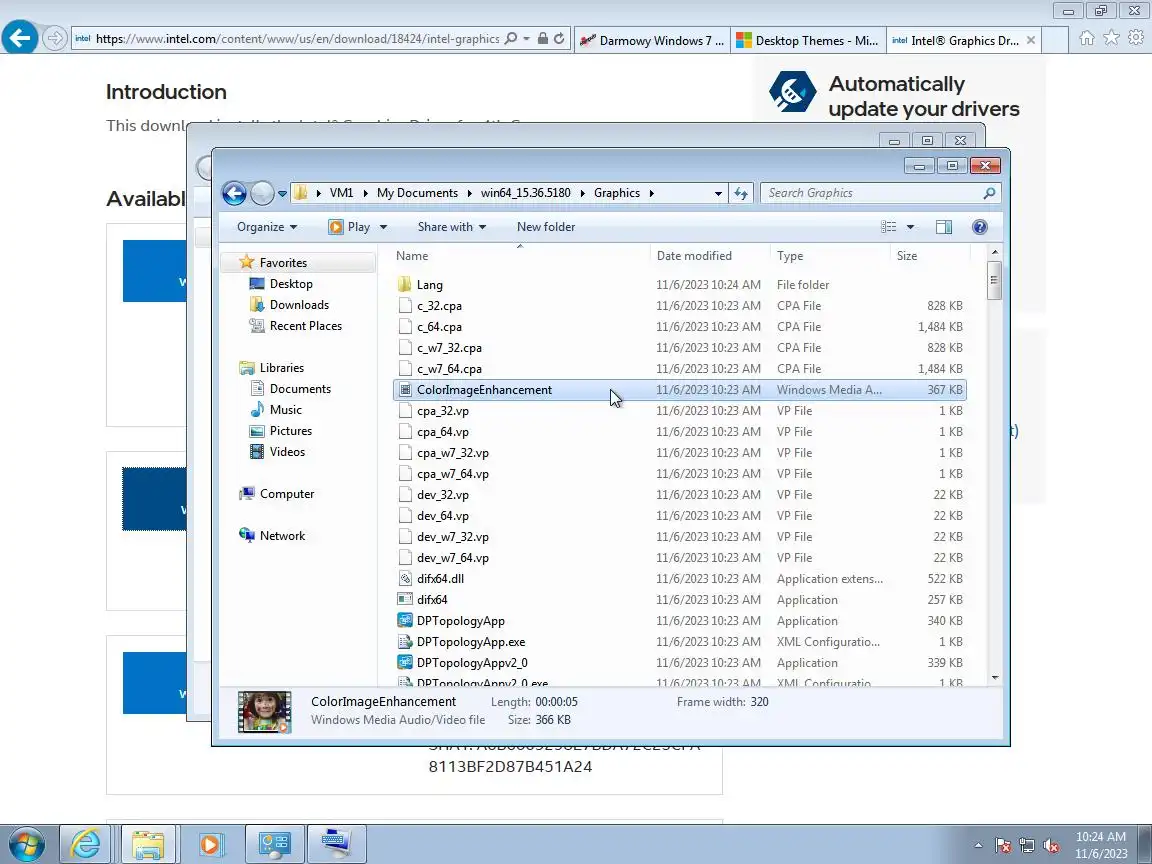Select DPTopologyApp.exe XML configuration icon
The width and height of the screenshot is (1152, 864).
405,642
